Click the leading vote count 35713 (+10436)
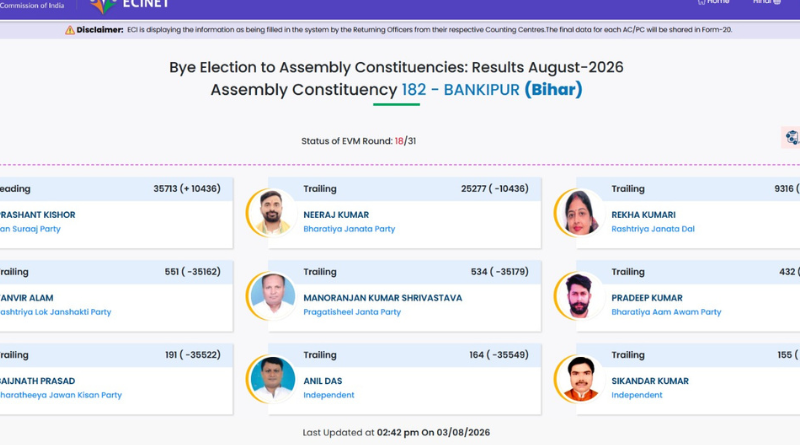 pyautogui.click(x=187, y=189)
